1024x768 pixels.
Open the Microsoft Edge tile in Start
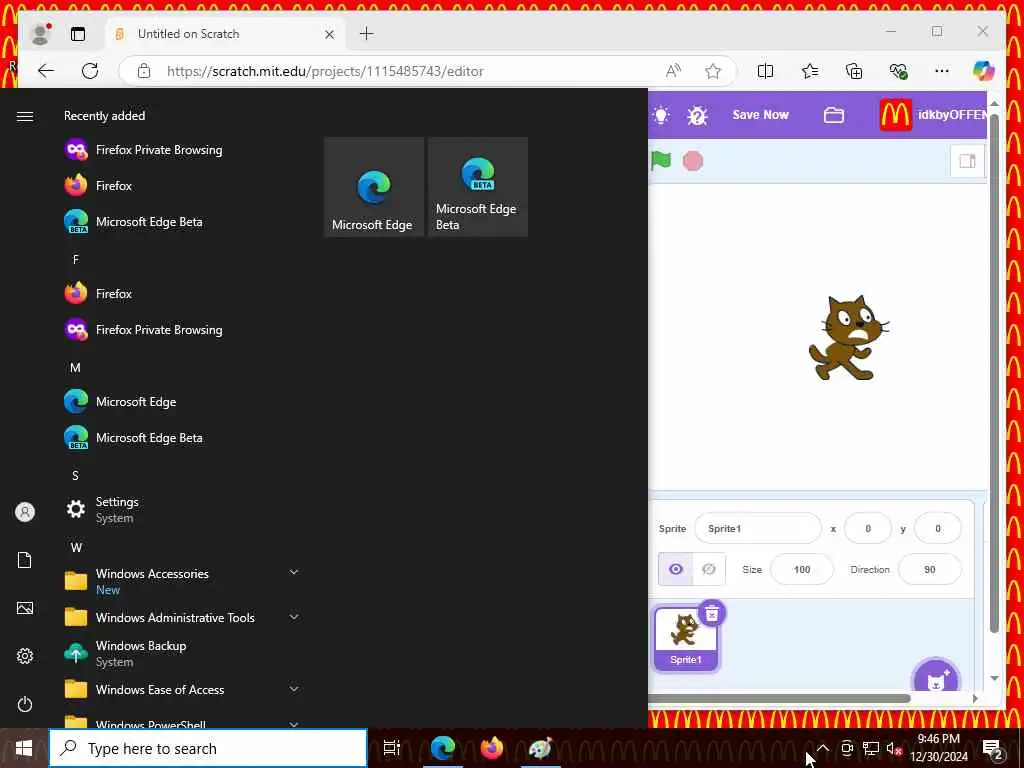(x=374, y=187)
